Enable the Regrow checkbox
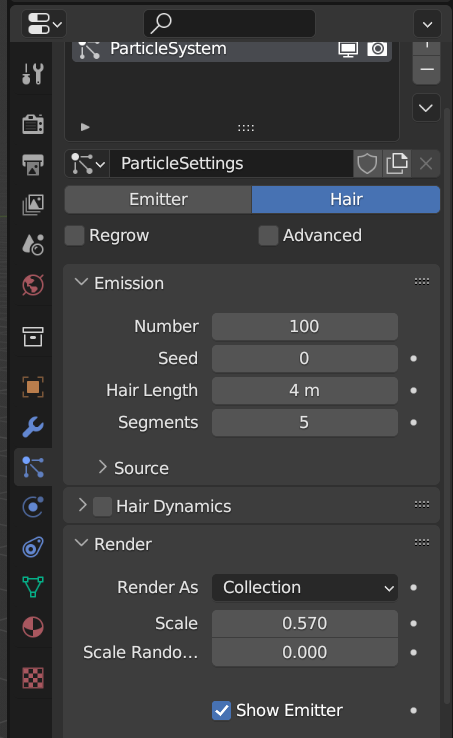Viewport: 453px width, 738px height. pyautogui.click(x=74, y=235)
